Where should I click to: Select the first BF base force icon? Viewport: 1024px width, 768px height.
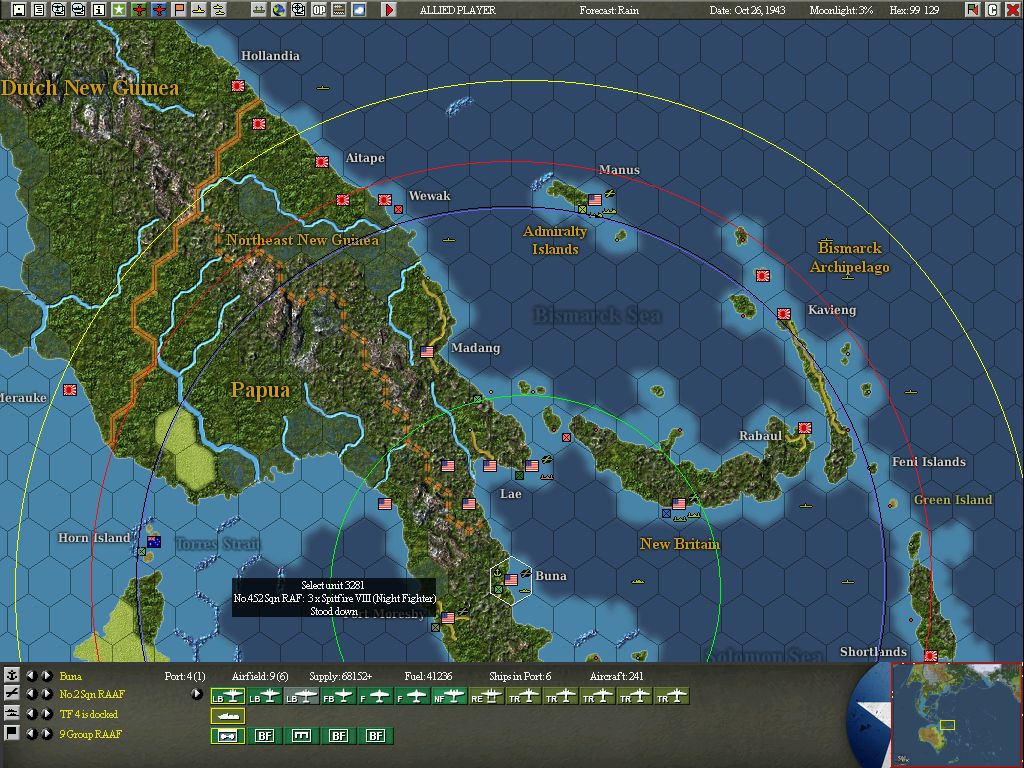click(x=264, y=736)
